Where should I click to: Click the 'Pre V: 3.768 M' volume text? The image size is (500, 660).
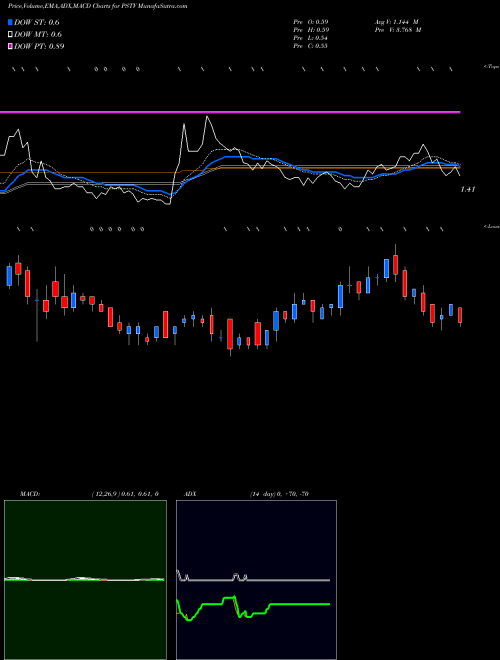398,30
